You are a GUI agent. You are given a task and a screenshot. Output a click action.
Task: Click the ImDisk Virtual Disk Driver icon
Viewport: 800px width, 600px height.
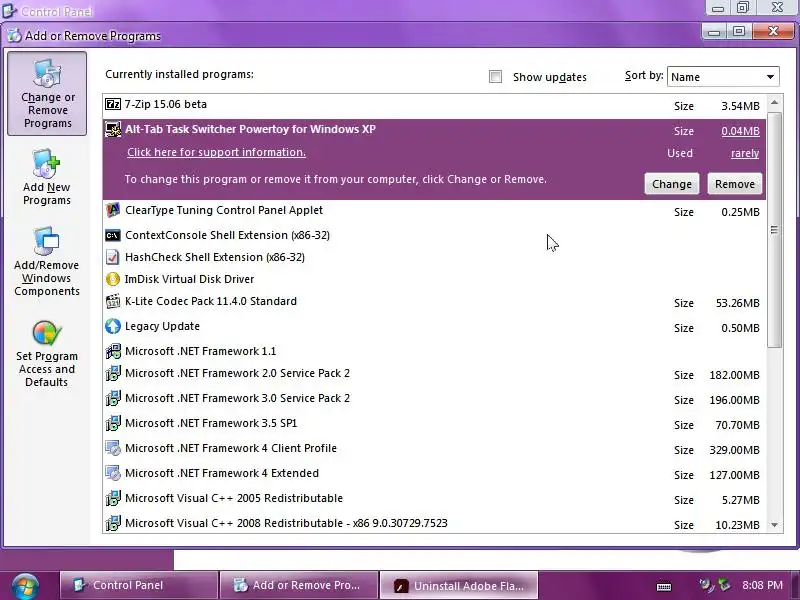click(x=113, y=279)
